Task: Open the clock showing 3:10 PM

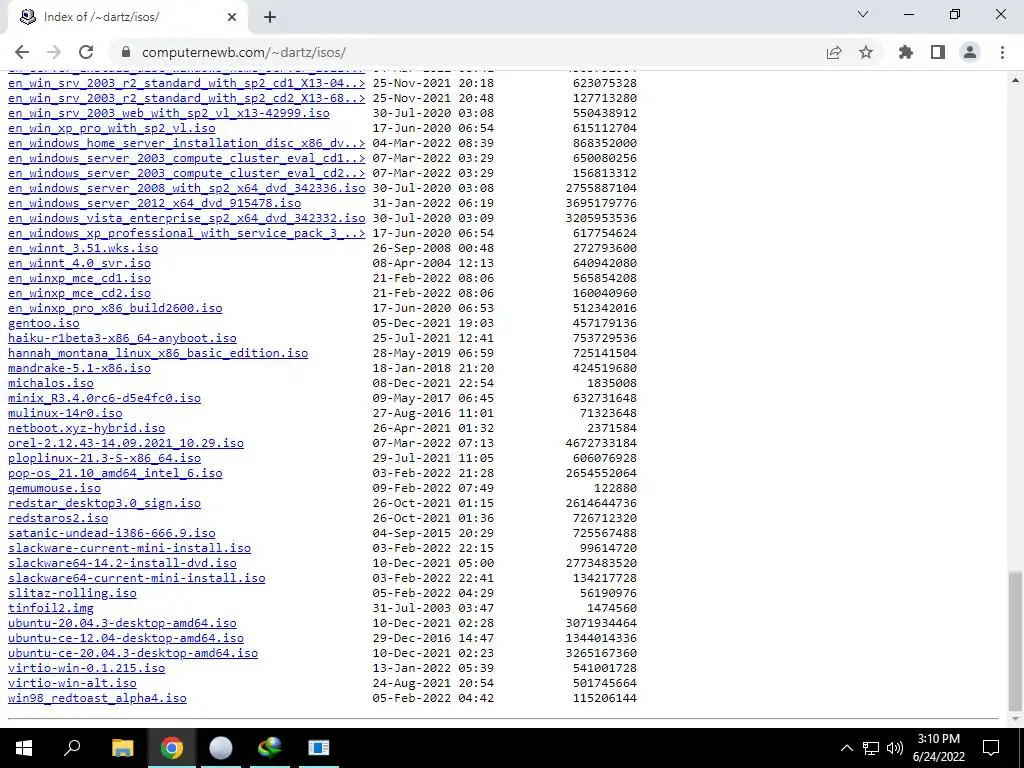Action: (938, 748)
